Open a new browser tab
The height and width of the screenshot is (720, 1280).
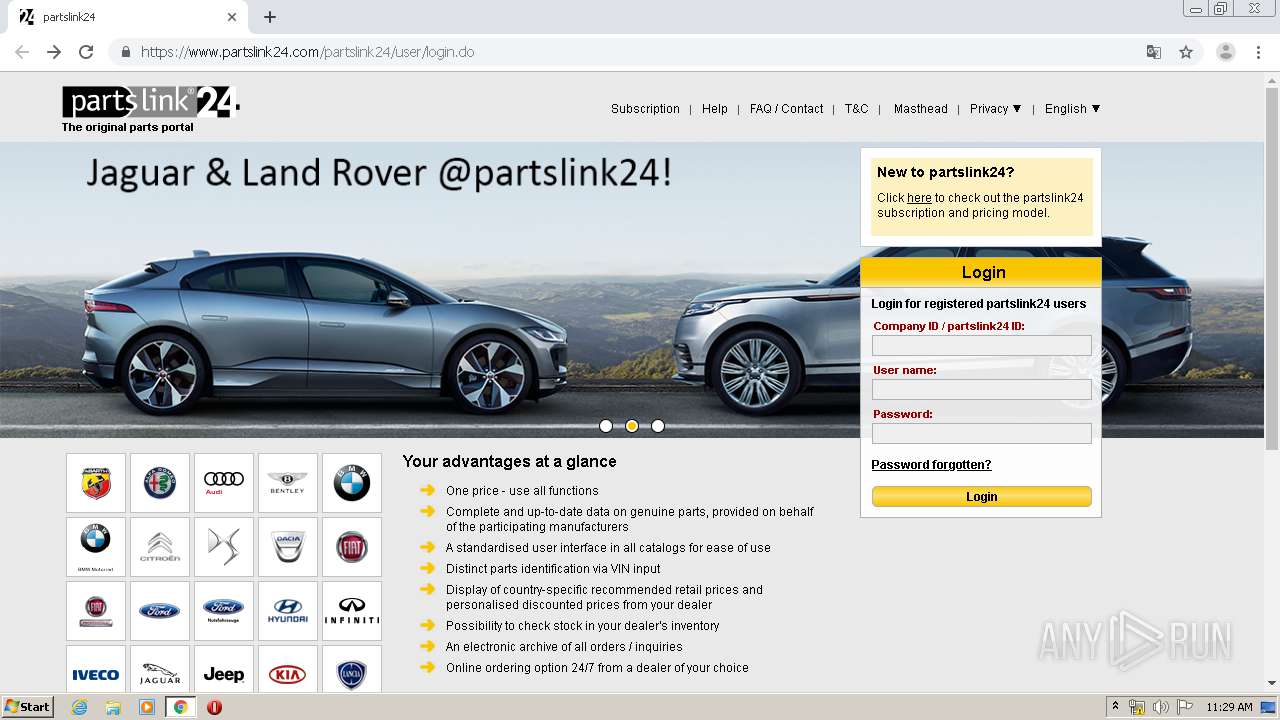[x=270, y=17]
